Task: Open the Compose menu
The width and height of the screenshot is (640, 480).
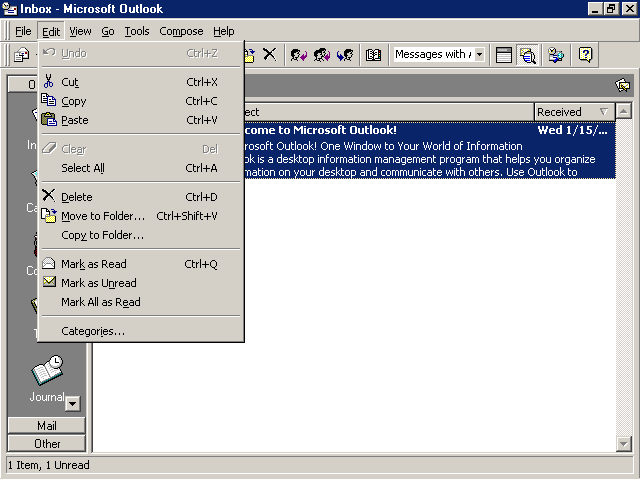Action: pyautogui.click(x=181, y=31)
